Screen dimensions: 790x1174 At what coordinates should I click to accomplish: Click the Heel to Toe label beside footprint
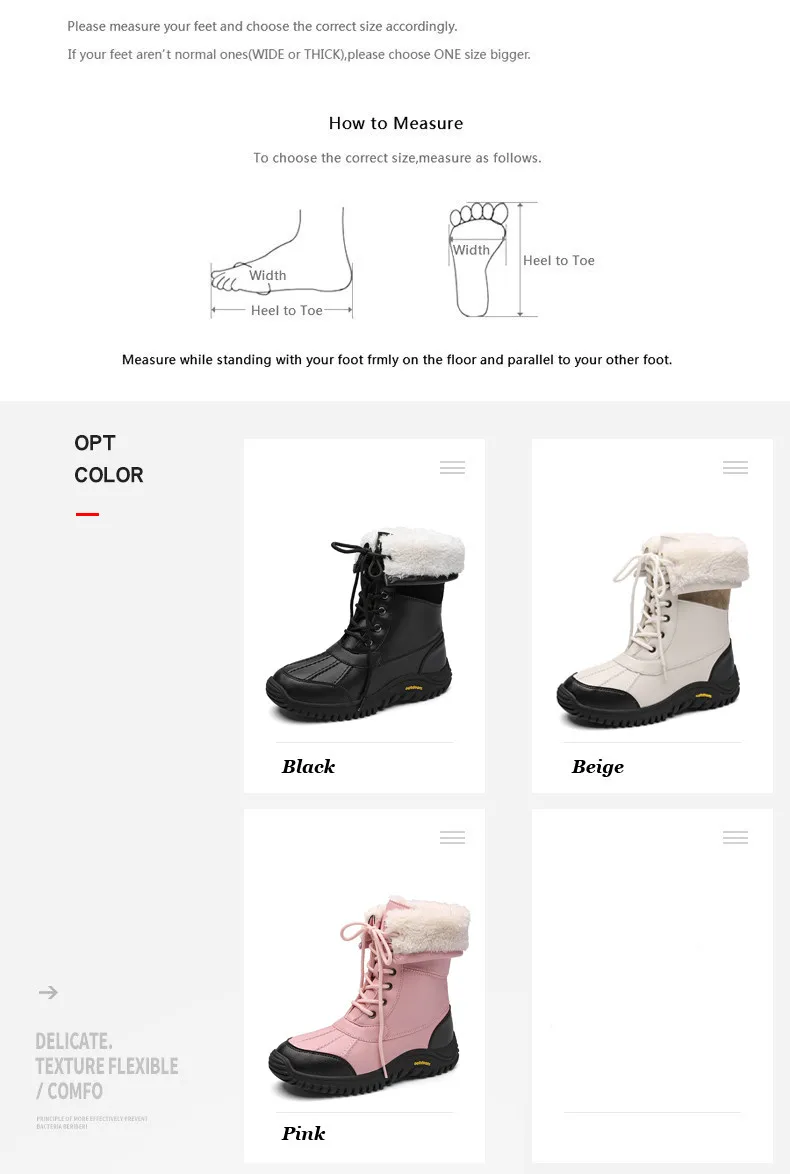559,261
